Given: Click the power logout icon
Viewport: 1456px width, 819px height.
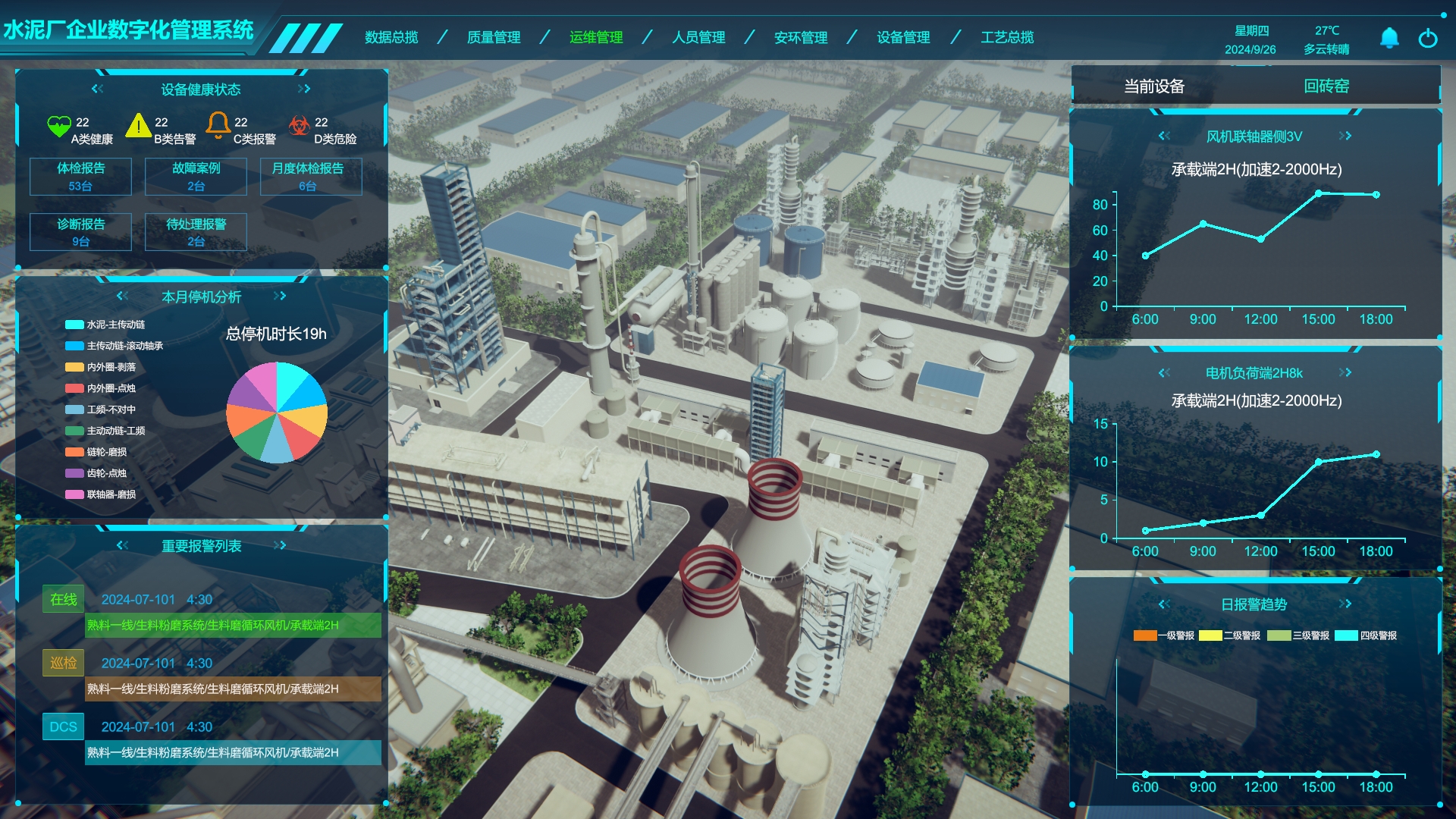Looking at the screenshot, I should 1428,38.
